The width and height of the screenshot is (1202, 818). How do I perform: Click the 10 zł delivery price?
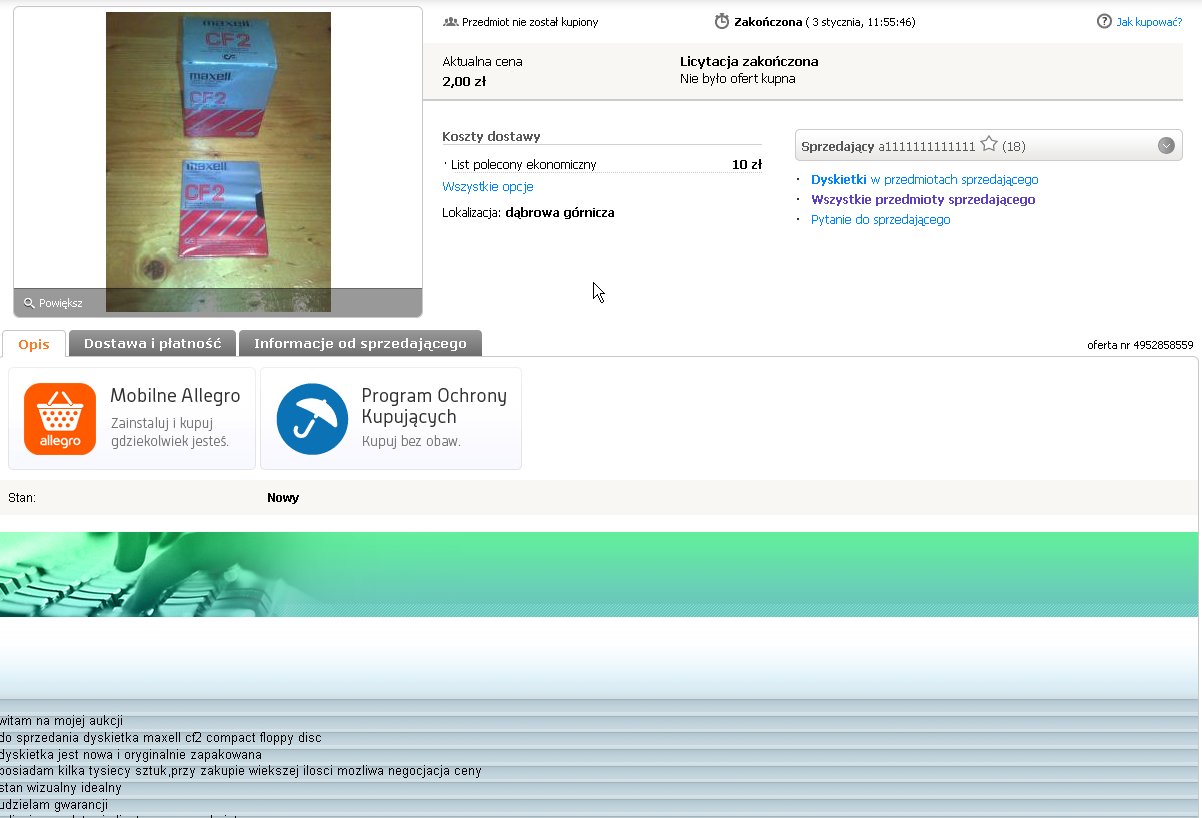[747, 165]
